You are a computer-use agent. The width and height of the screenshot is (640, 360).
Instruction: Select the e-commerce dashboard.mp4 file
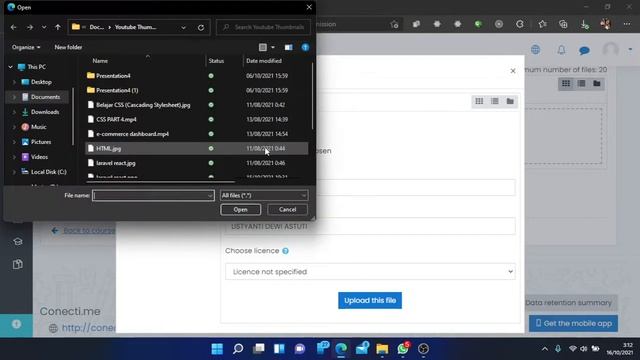tap(132, 134)
